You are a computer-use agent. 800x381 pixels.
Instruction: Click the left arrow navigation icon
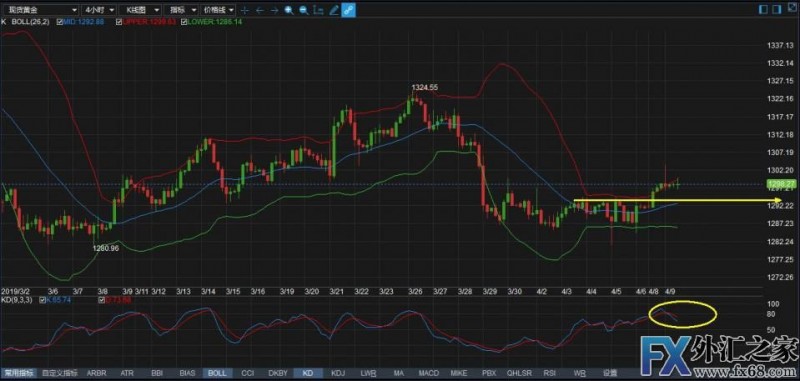pyautogui.click(x=260, y=10)
